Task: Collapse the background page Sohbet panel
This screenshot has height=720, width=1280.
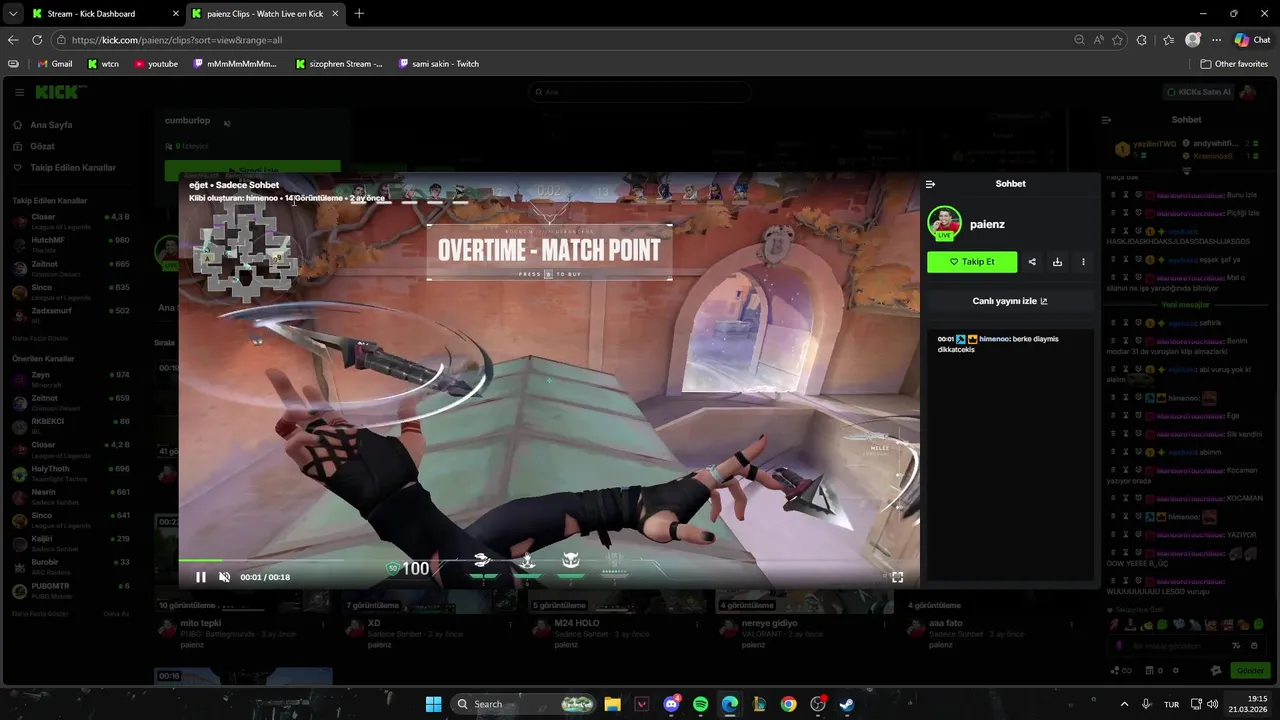Action: point(1106,120)
